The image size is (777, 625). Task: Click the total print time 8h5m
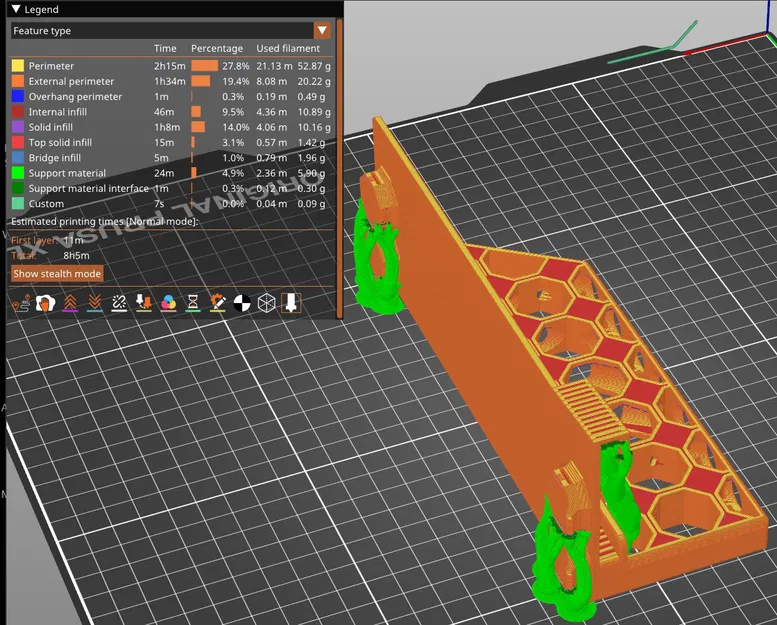(x=76, y=256)
